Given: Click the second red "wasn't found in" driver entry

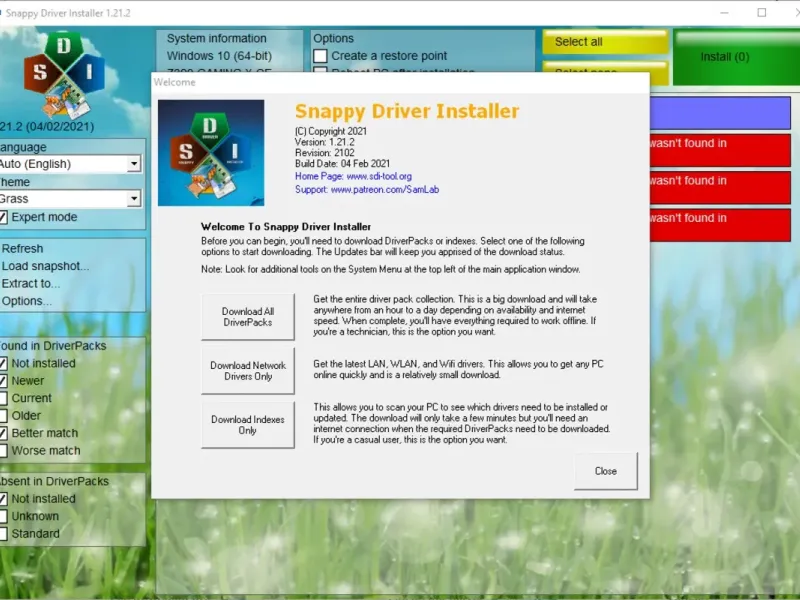Looking at the screenshot, I should click(720, 188).
